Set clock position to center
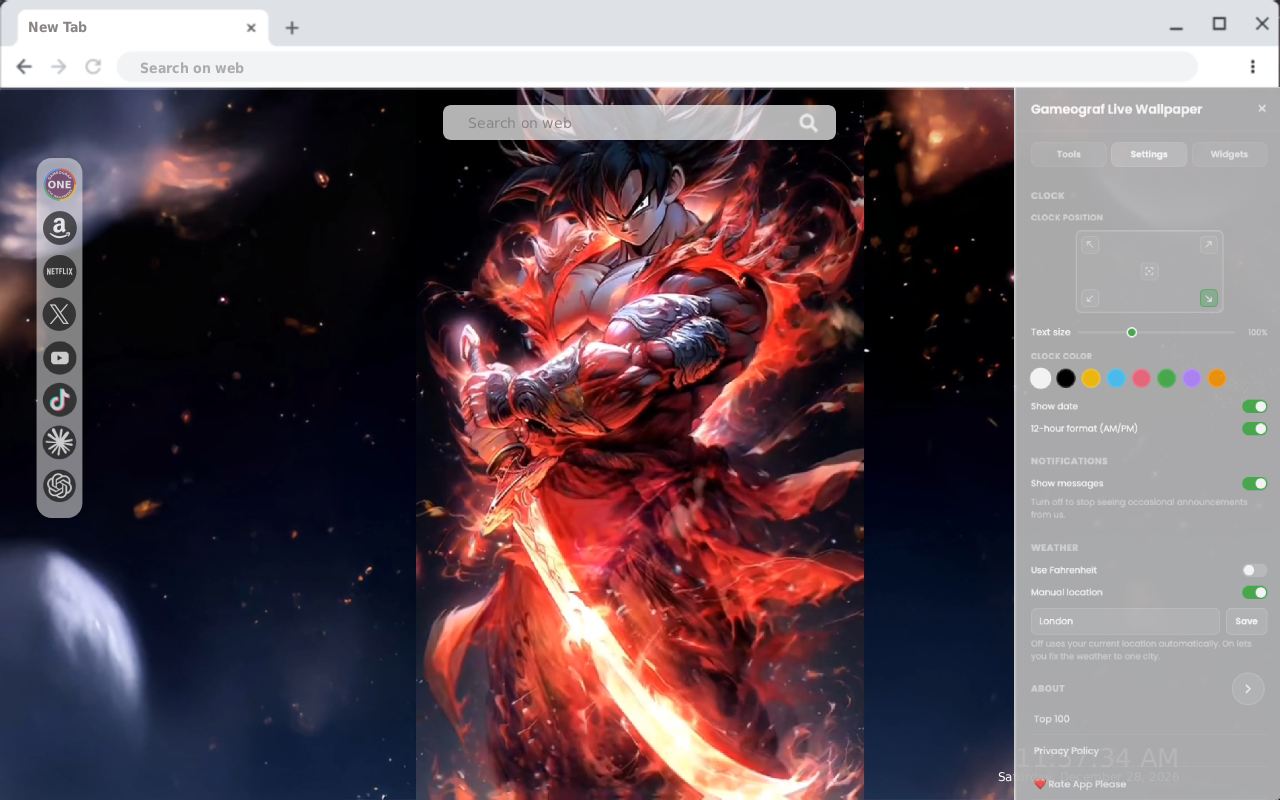This screenshot has height=800, width=1280. click(1150, 271)
